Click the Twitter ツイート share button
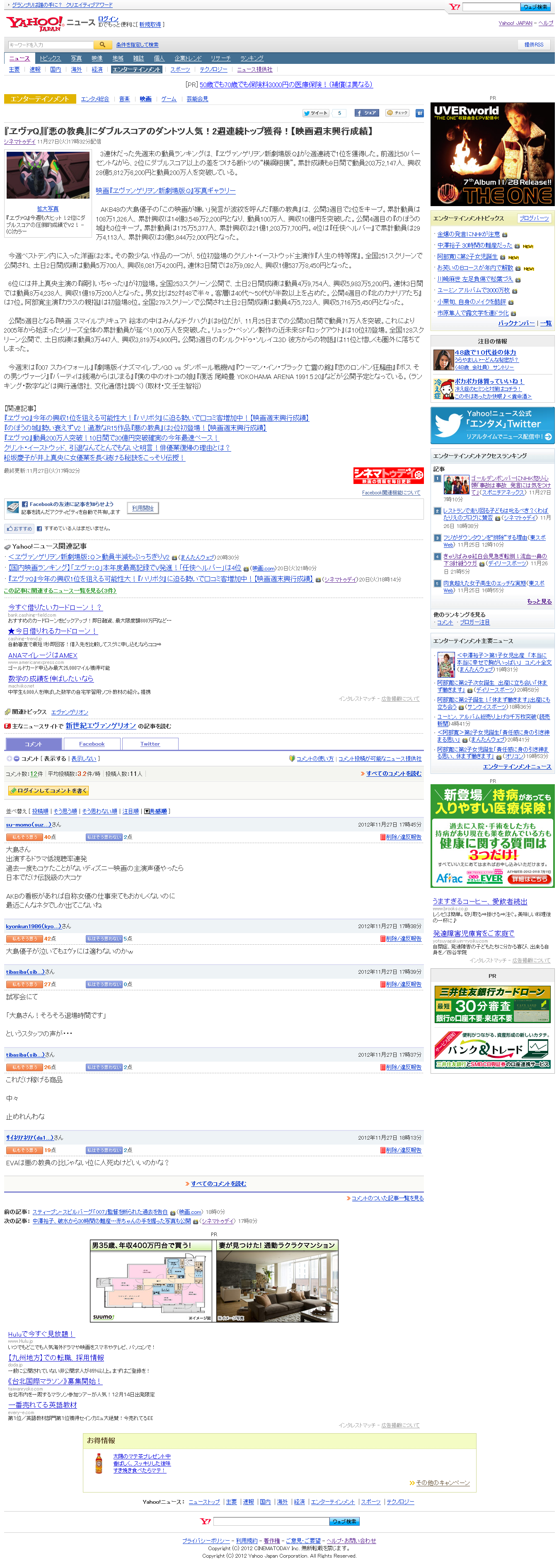 316,113
